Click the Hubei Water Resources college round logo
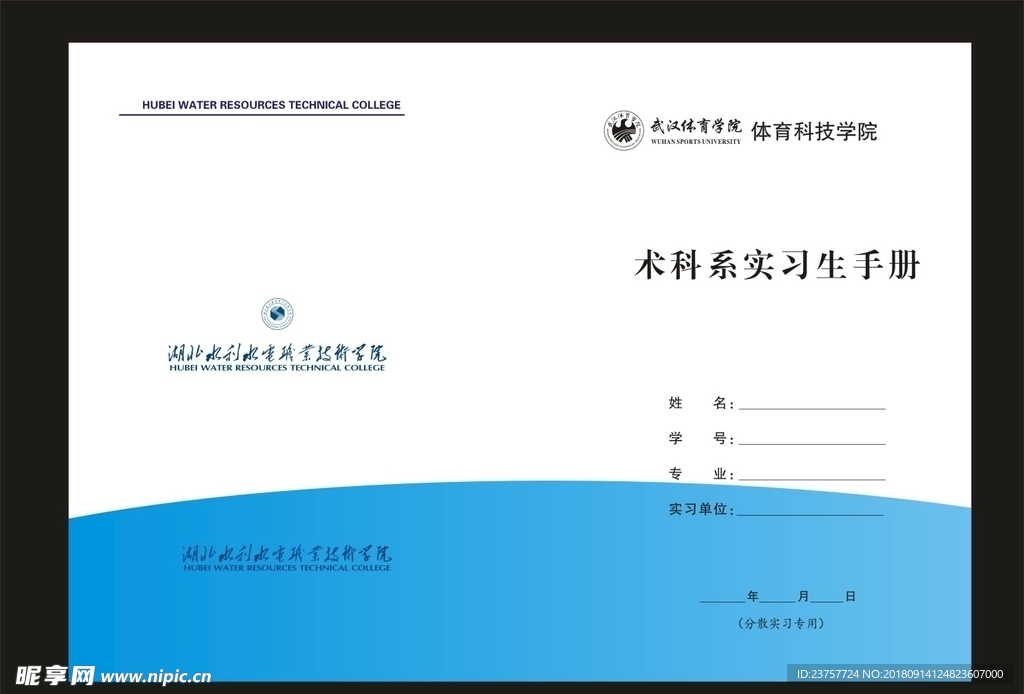Screen dimensions: 1024x694 [278, 315]
